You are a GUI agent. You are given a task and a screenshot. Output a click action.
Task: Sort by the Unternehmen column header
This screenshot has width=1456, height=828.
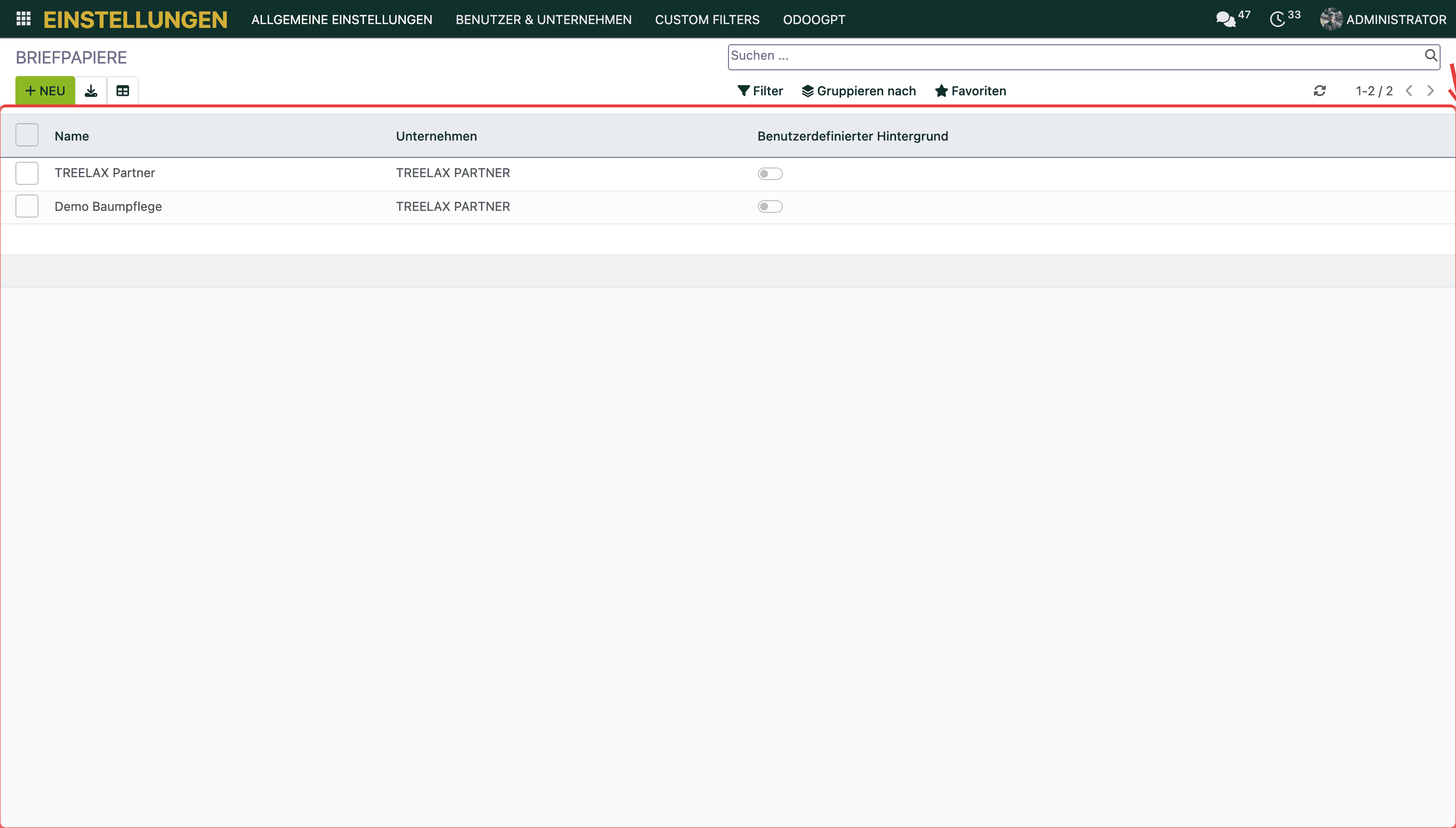coord(436,136)
